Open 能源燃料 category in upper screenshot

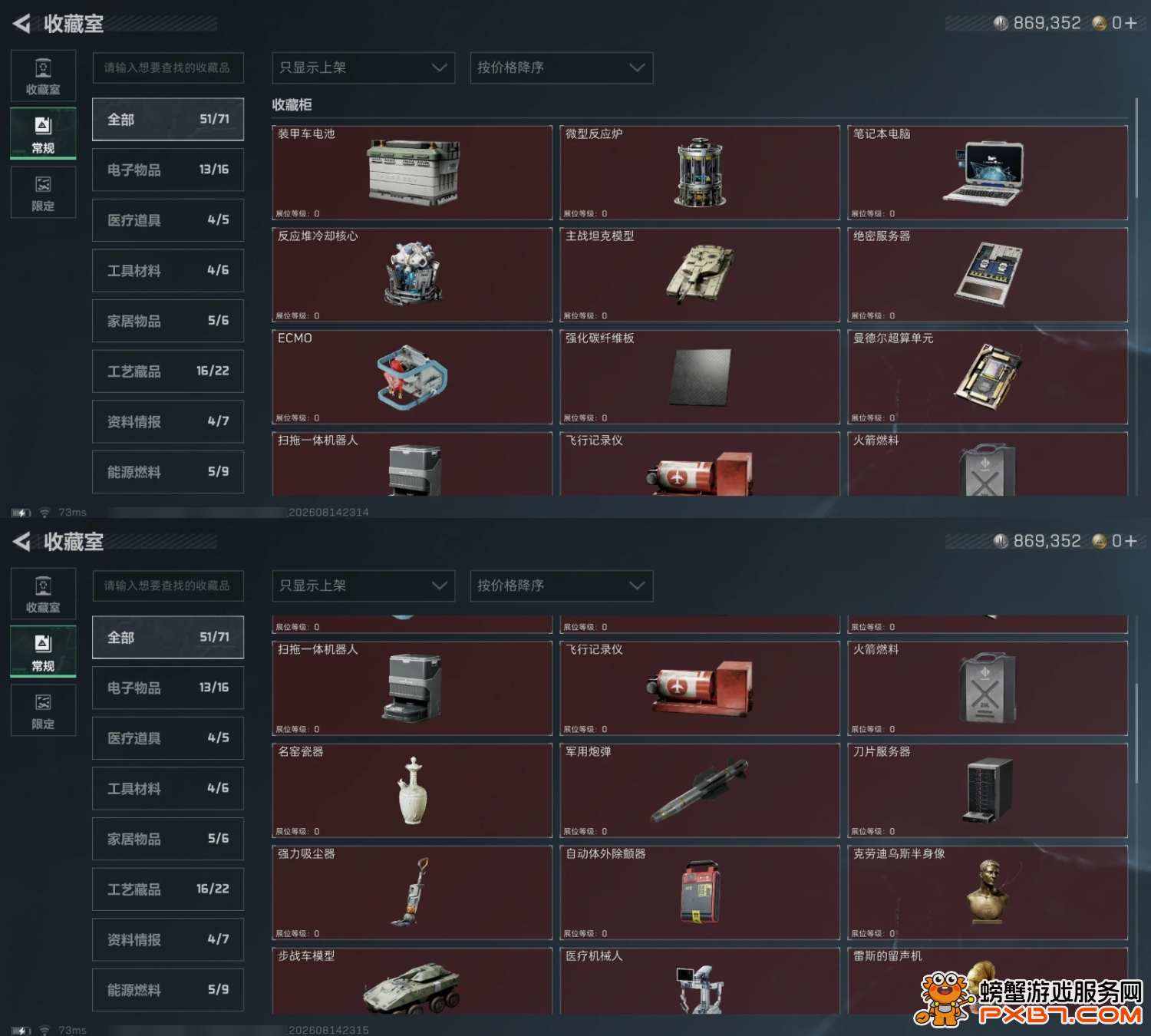coord(168,472)
